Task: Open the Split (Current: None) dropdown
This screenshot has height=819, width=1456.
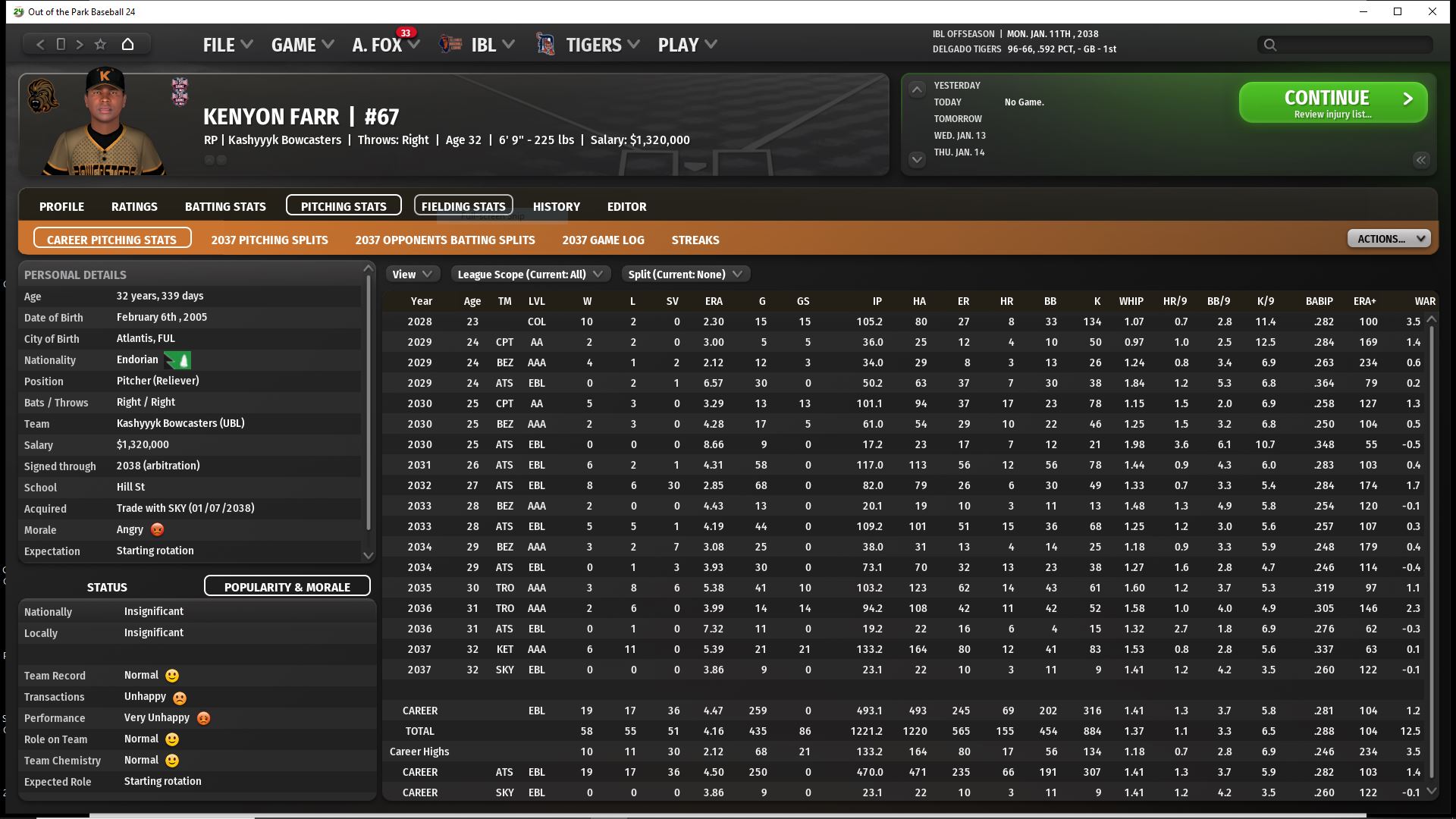Action: click(685, 275)
